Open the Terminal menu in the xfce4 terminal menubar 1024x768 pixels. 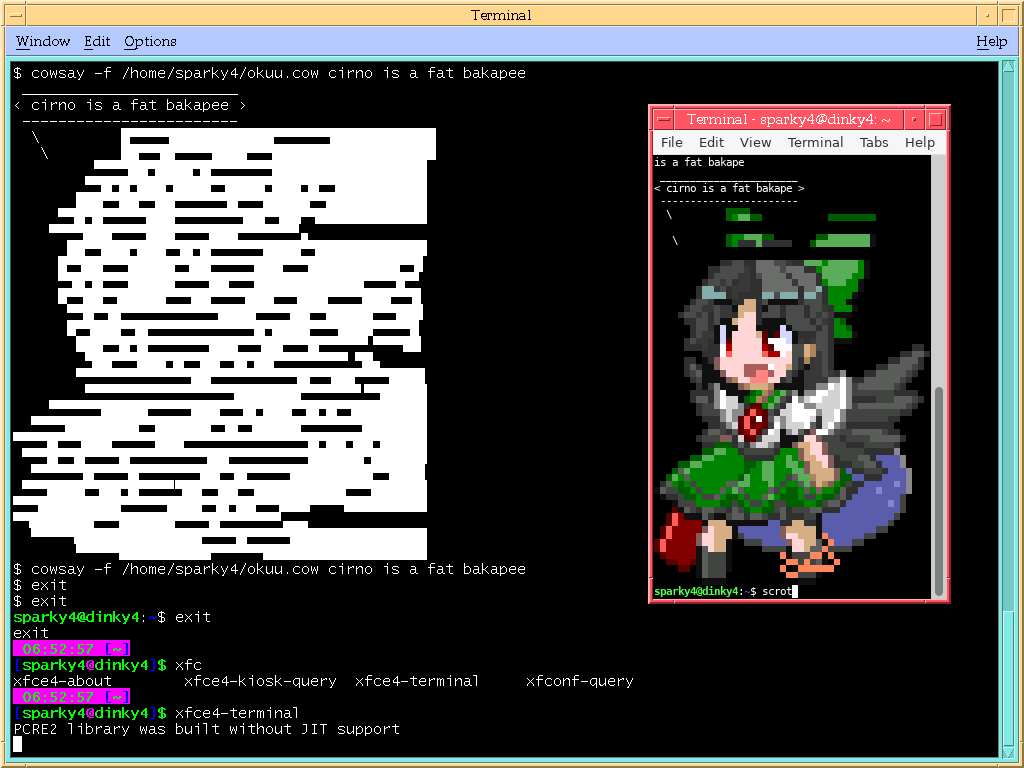[815, 142]
